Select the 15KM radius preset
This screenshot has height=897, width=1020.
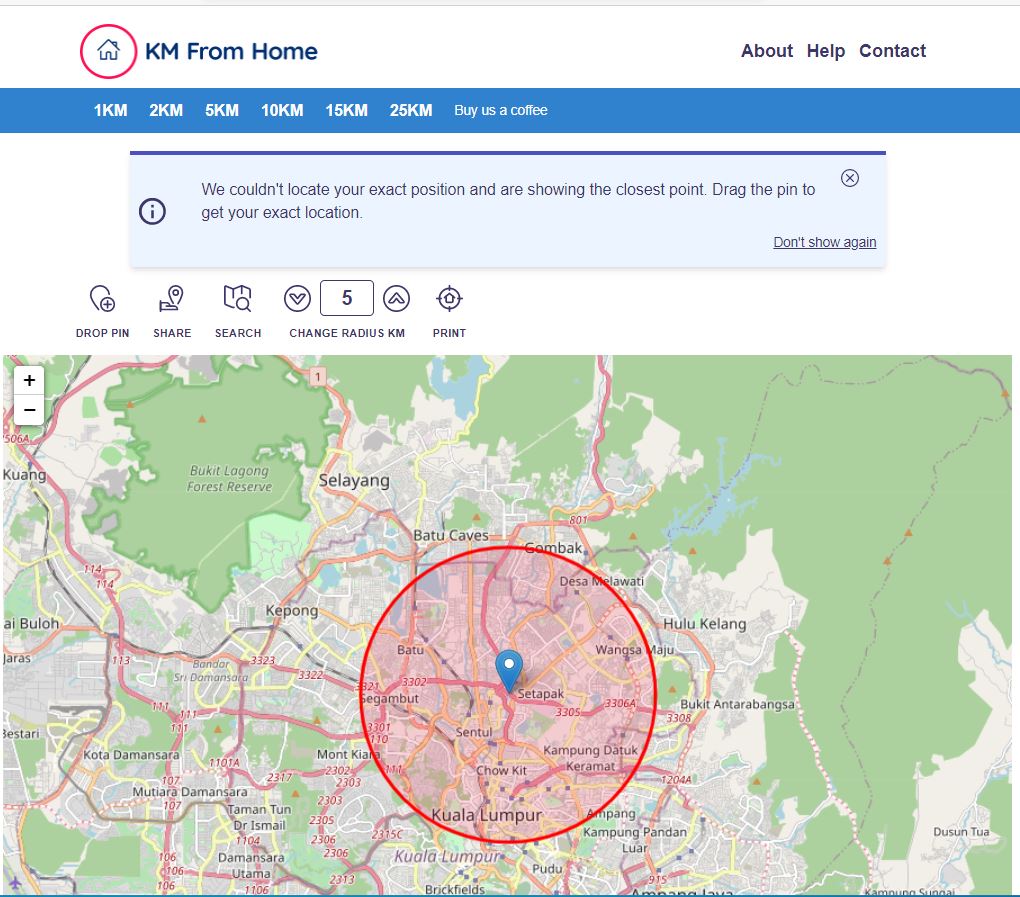[346, 111]
